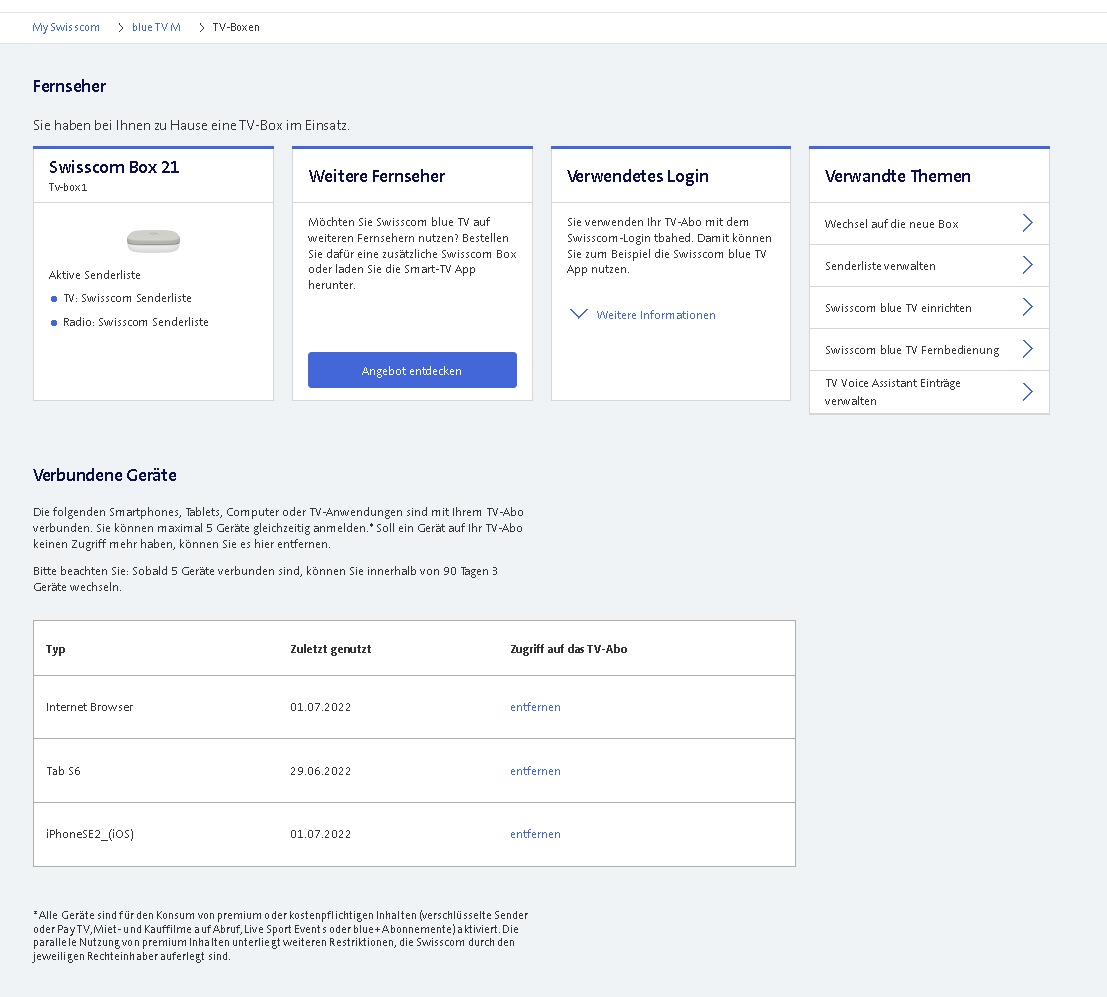Go to blue TV M breadcrumb
The image size is (1107, 997).
pos(156,27)
